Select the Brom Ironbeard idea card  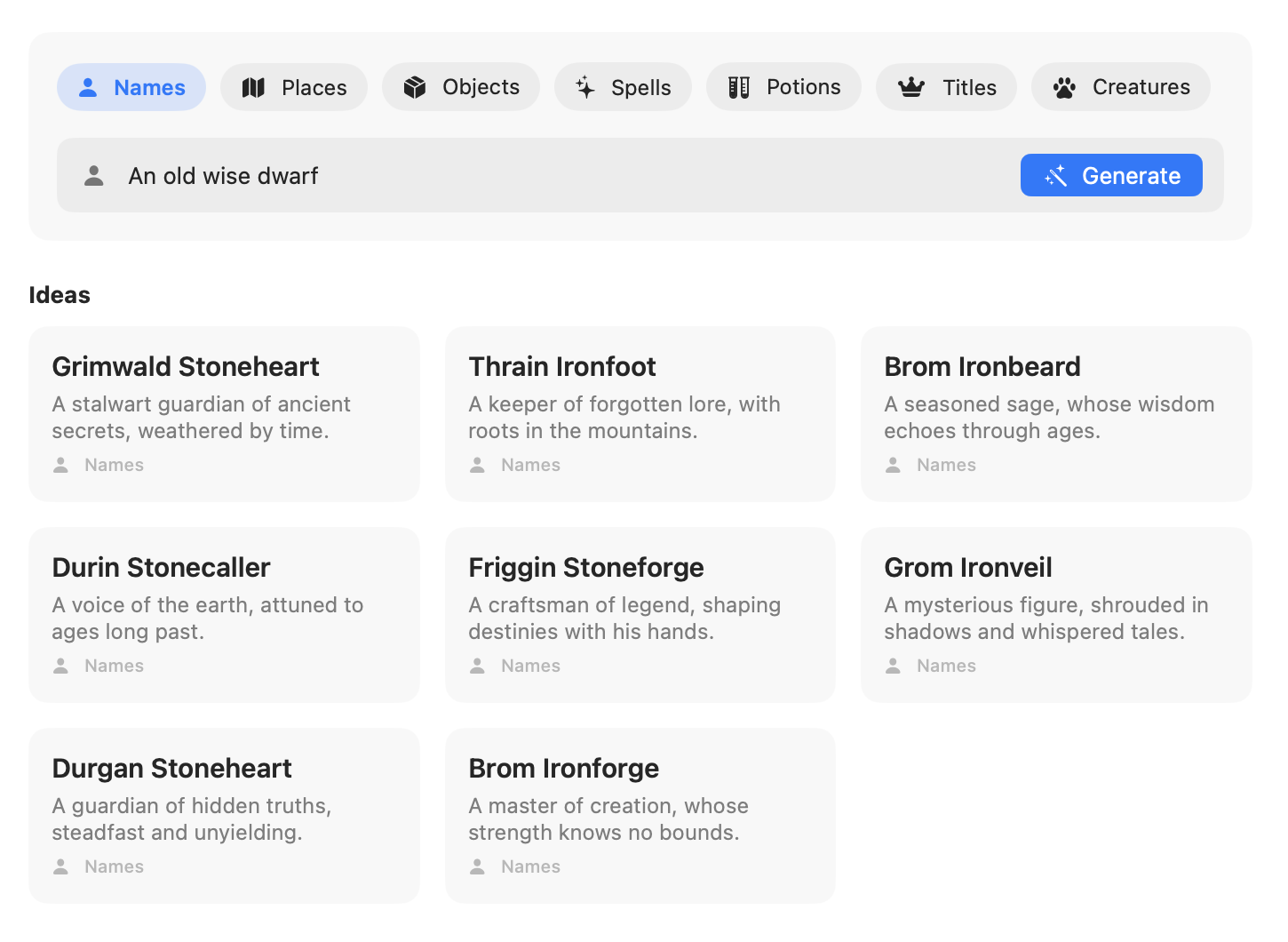tap(1056, 414)
